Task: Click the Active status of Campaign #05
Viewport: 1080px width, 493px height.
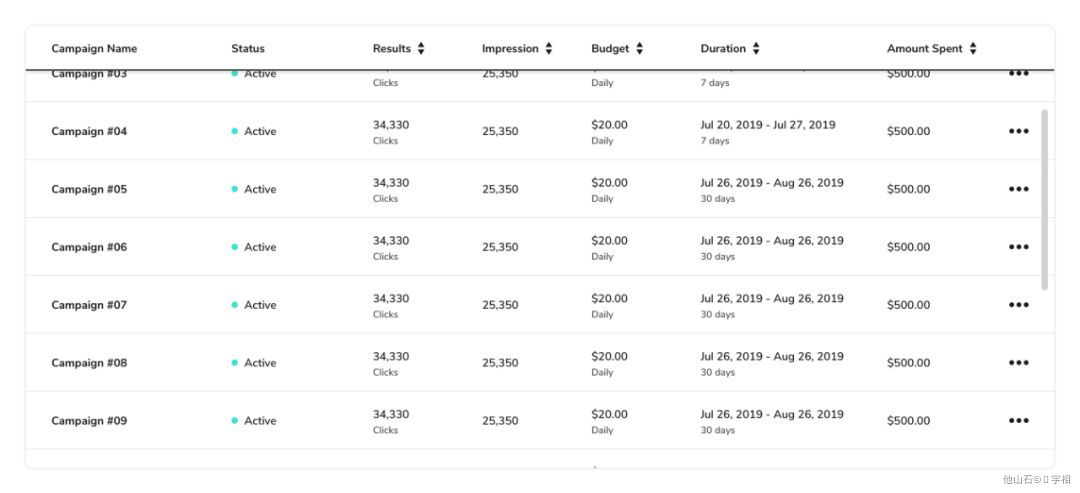Action: [x=259, y=189]
